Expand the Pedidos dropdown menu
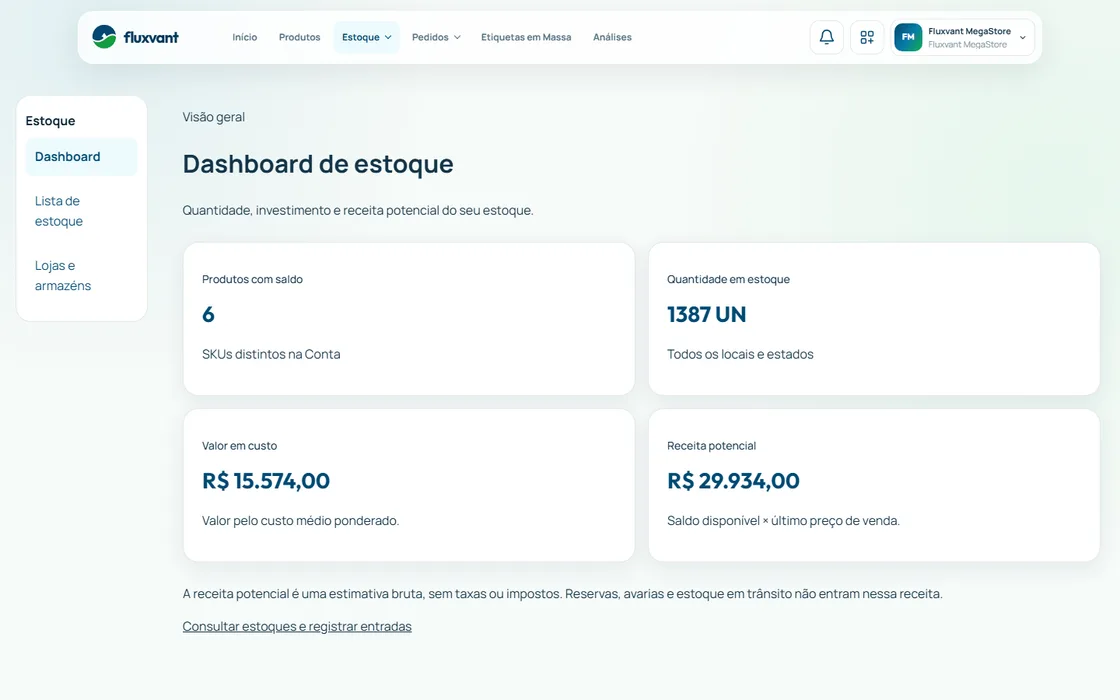 click(436, 37)
